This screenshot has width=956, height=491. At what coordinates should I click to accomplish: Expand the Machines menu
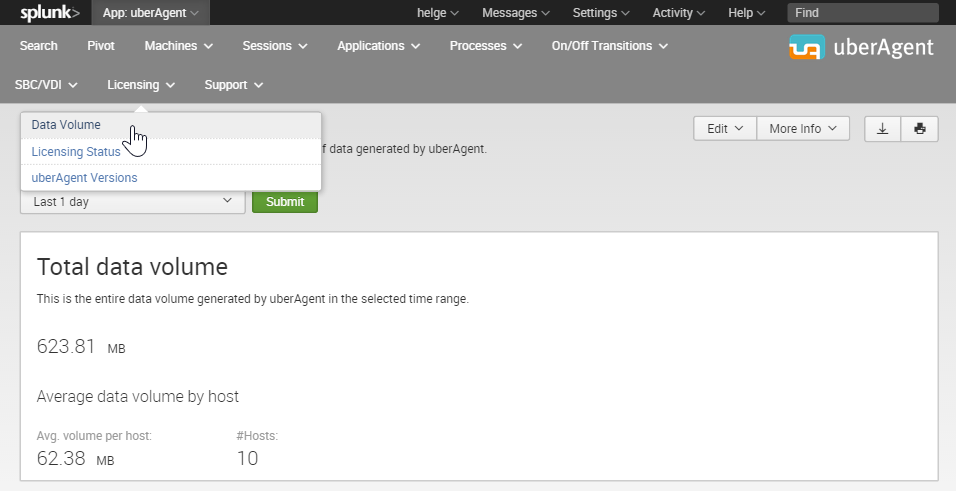[179, 46]
